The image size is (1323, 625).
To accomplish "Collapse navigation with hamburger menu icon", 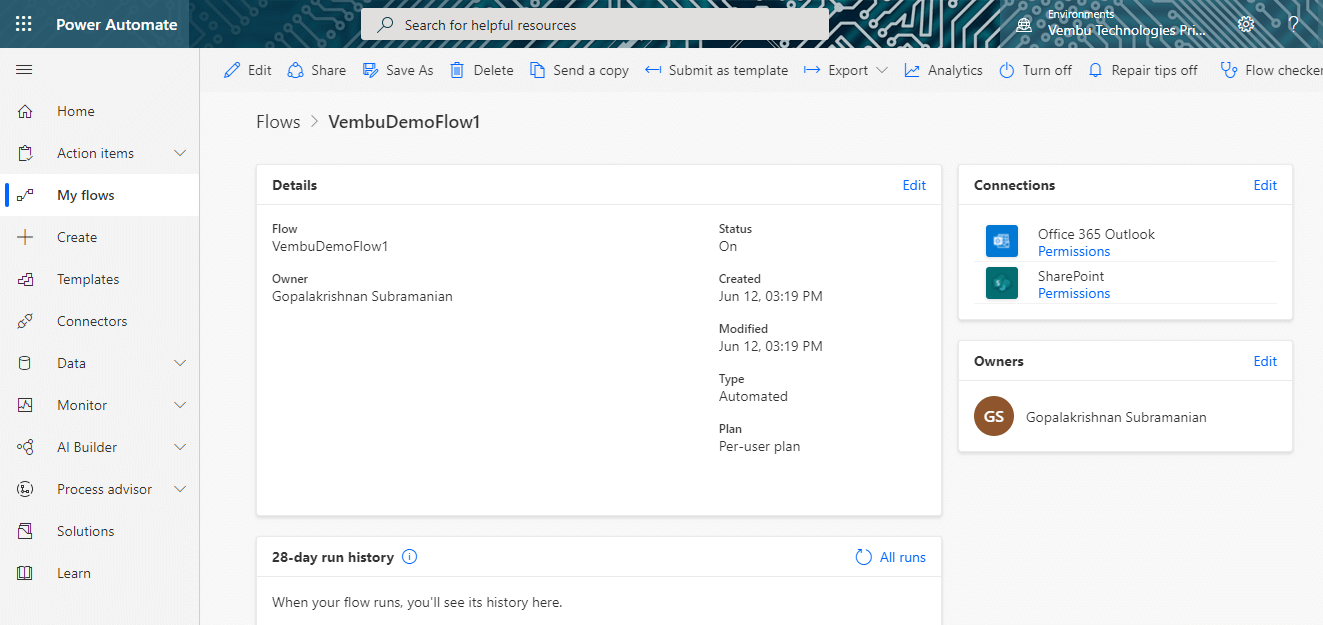I will (x=25, y=70).
